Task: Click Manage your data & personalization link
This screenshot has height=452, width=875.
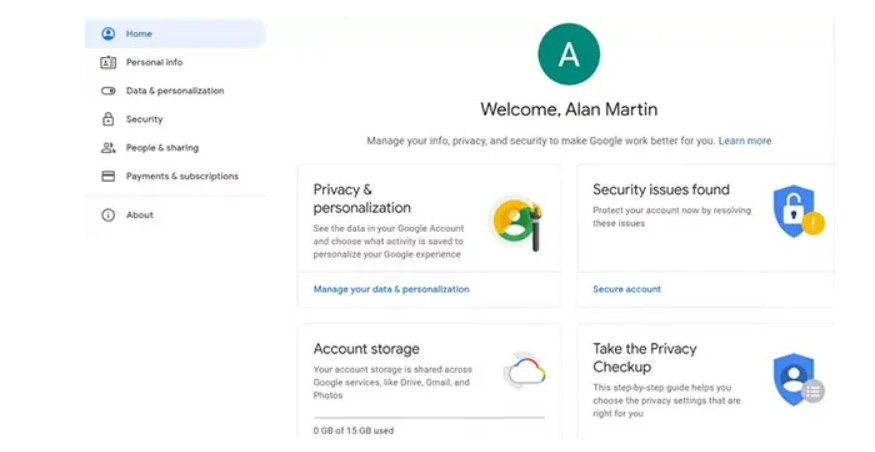Action: [391, 289]
